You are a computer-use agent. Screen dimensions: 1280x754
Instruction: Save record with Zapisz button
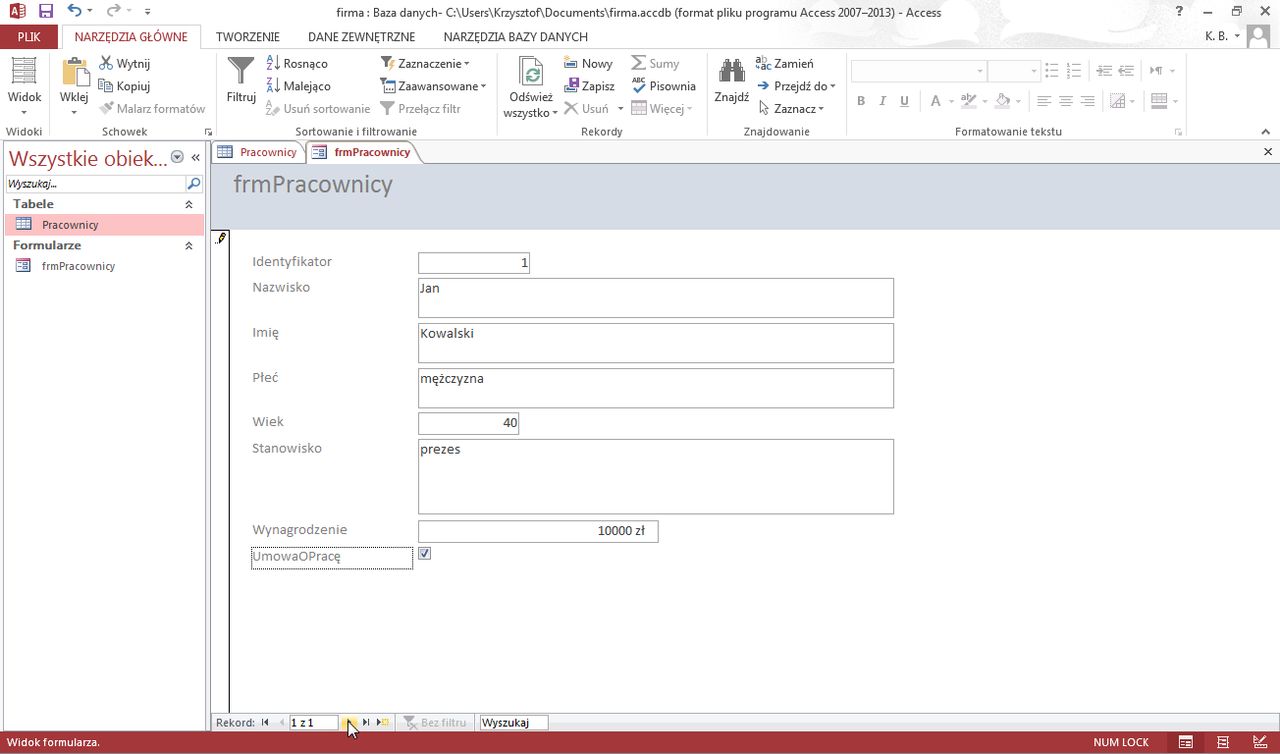[x=589, y=86]
